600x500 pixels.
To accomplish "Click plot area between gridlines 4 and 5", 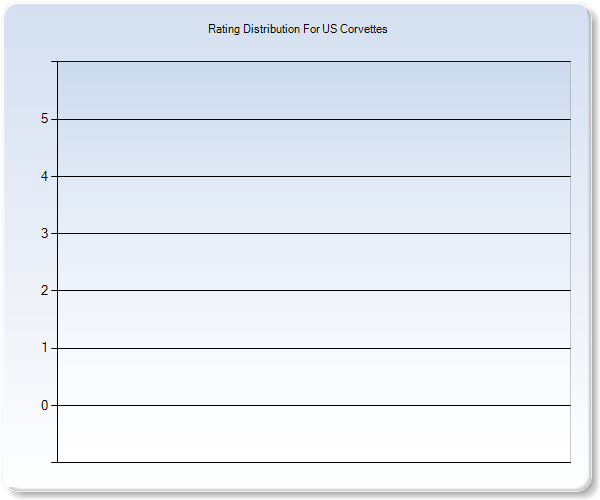I will (x=313, y=148).
